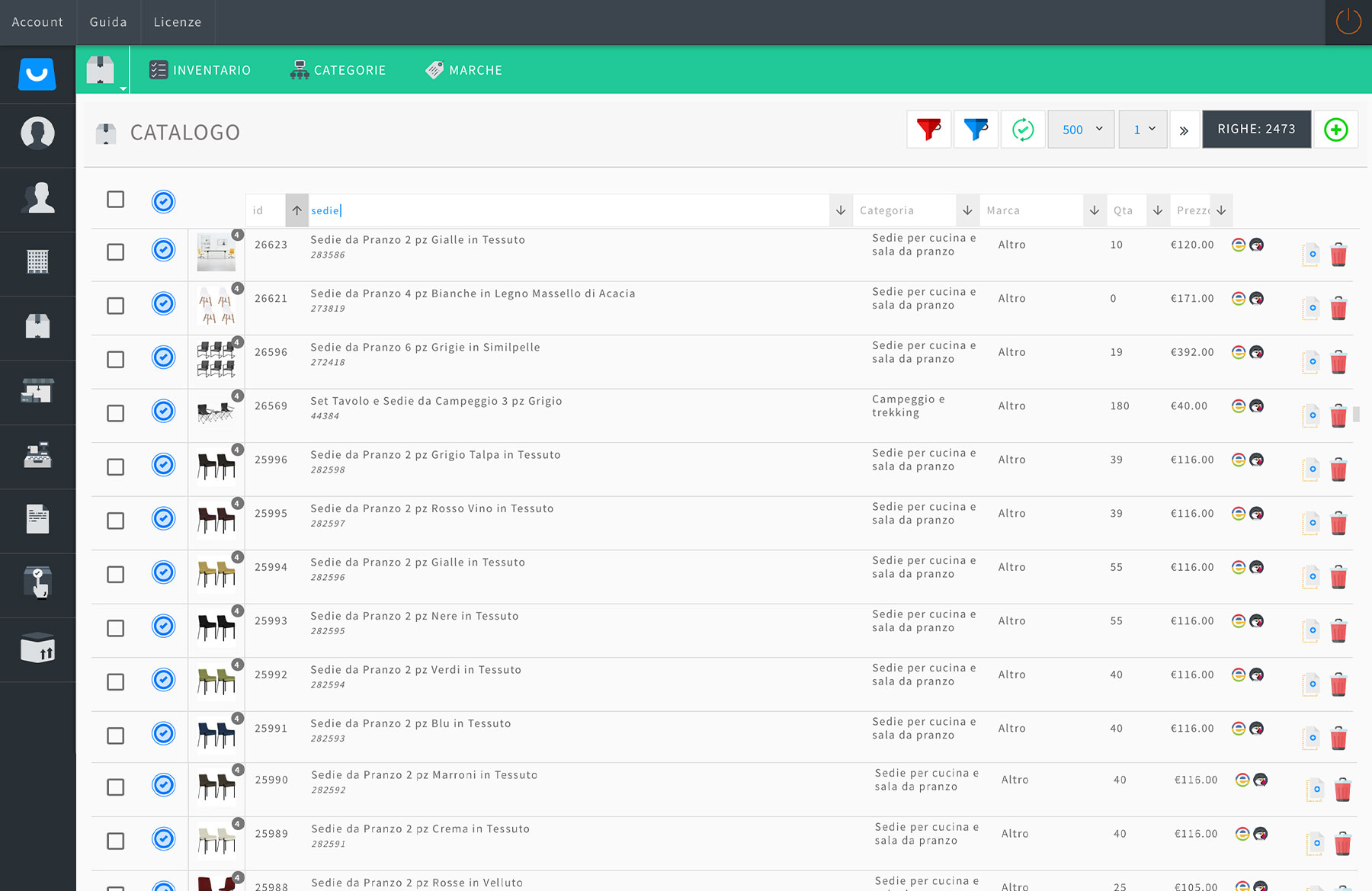Open the cash register icon in sidebar

37,454
